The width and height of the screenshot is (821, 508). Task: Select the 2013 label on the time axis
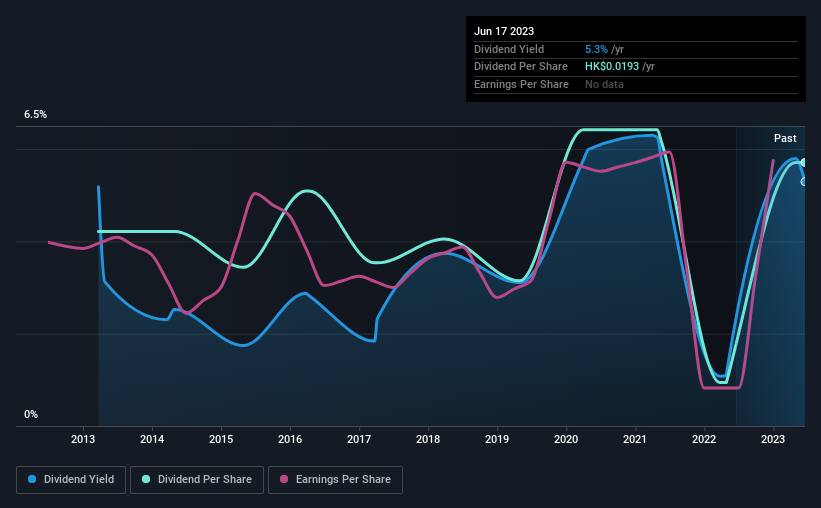click(83, 439)
